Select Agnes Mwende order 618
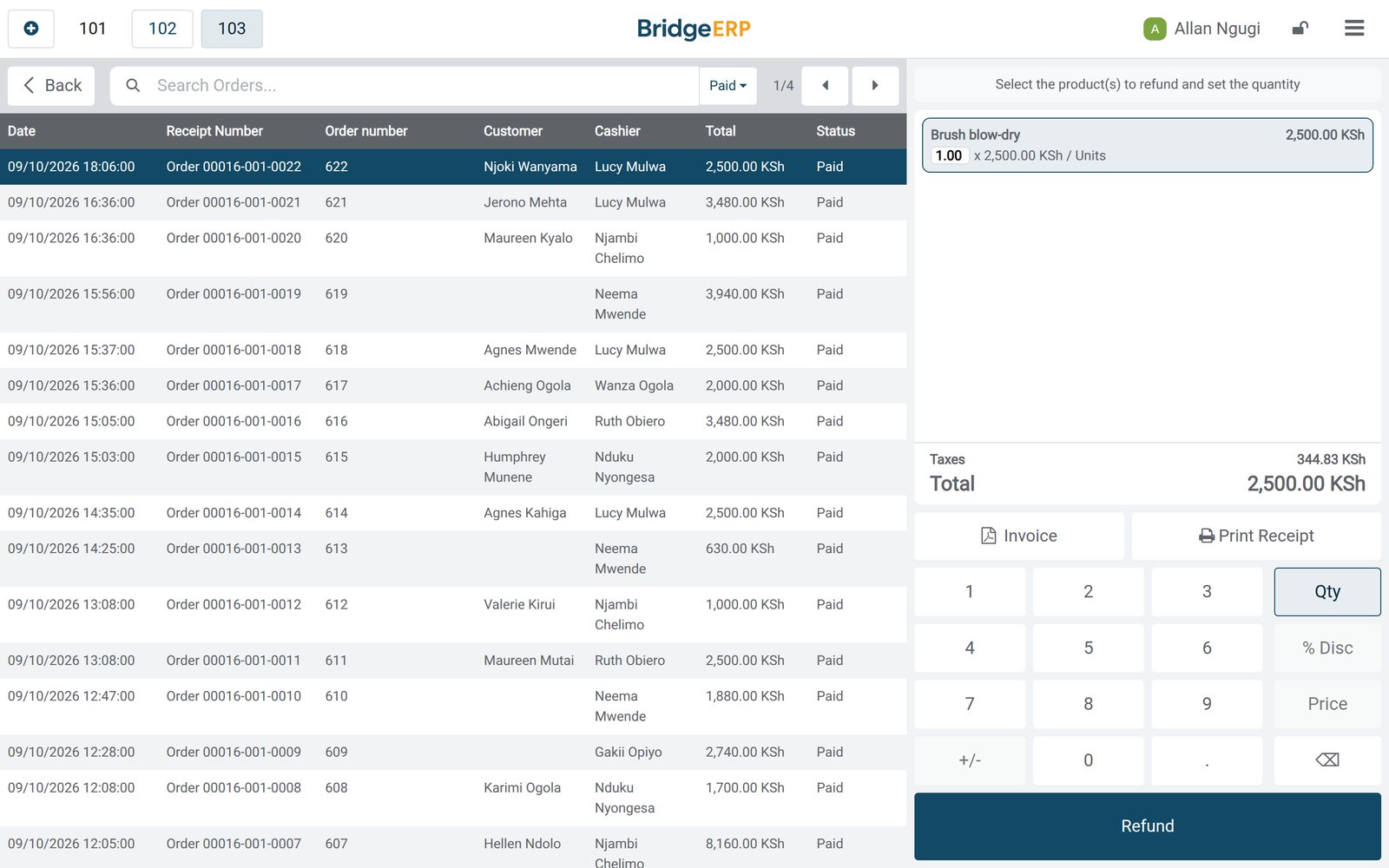The height and width of the screenshot is (868, 1389). [453, 350]
